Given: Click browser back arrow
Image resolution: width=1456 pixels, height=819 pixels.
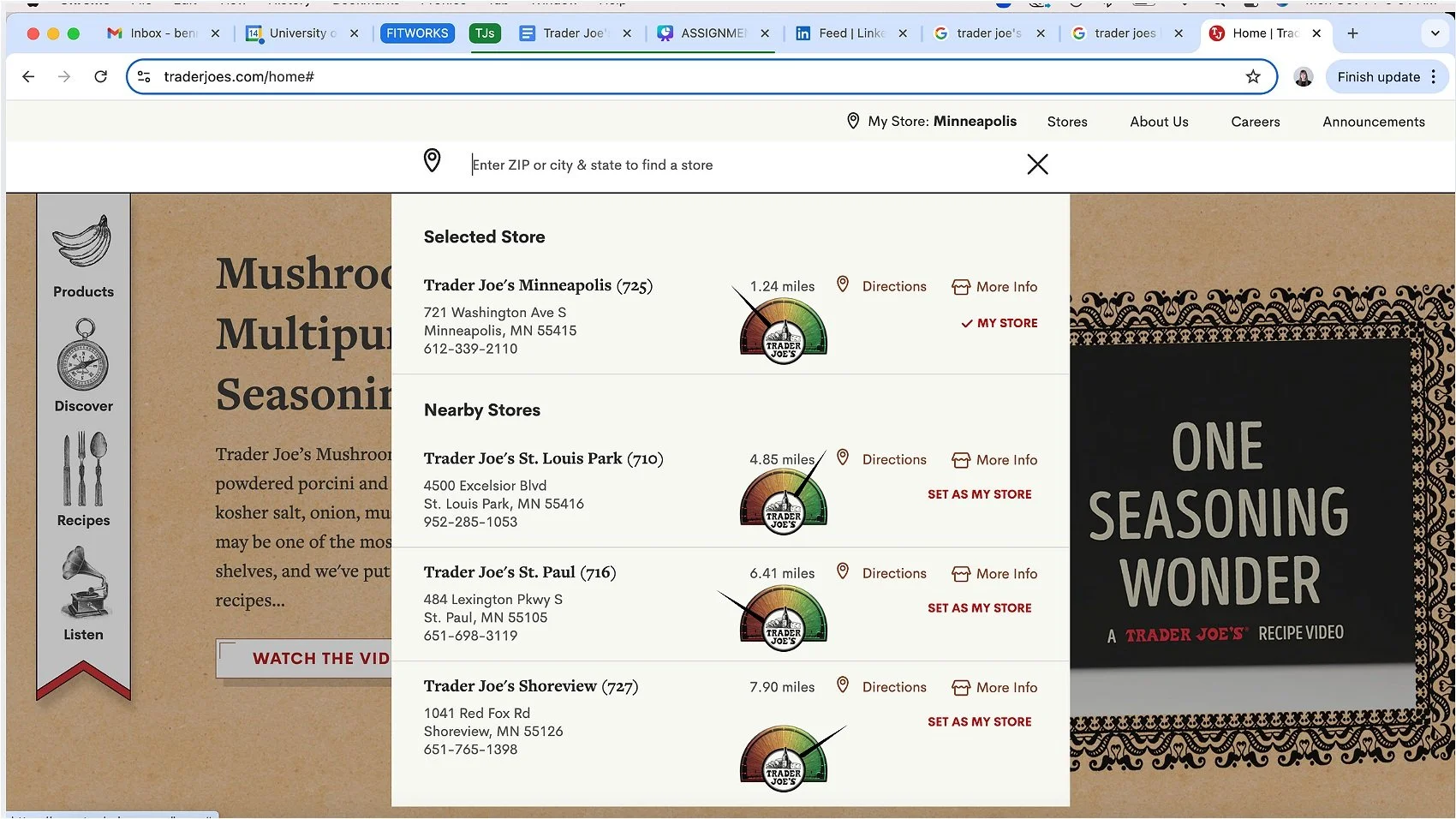Looking at the screenshot, I should click(28, 76).
